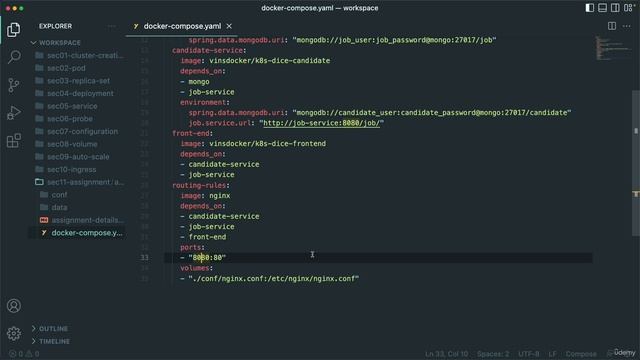This screenshot has width=640, height=360.
Task: Expand the sec03-replica-set folder
Action: 73,81
